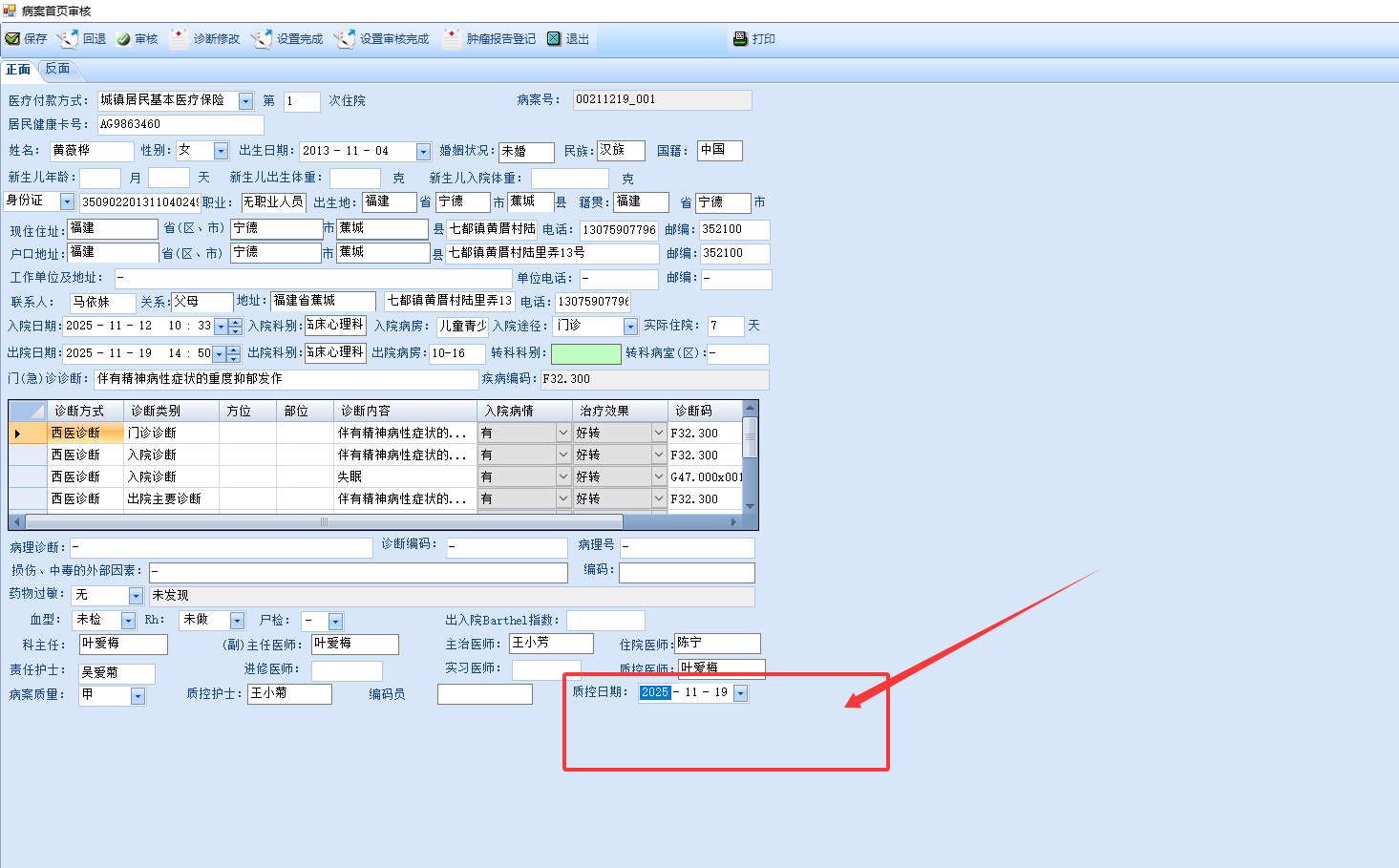The width and height of the screenshot is (1399, 868).
Task: Click the 住院医师 field
Action: pyautogui.click(x=717, y=644)
